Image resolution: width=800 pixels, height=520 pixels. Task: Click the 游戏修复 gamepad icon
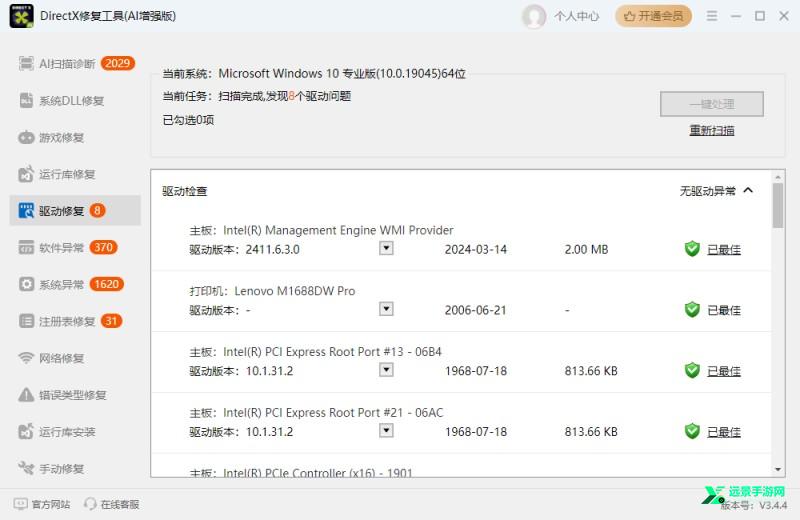coord(26,137)
